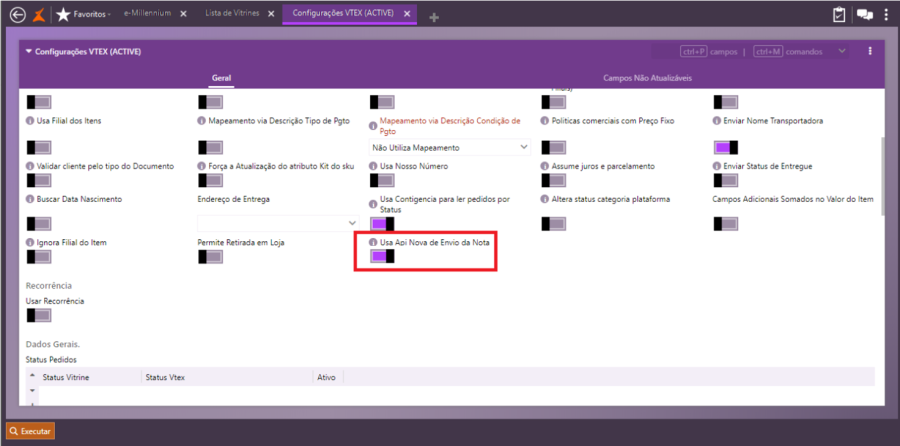The height and width of the screenshot is (446, 900).
Task: Close the e-Millennium tab
Action: [x=183, y=14]
